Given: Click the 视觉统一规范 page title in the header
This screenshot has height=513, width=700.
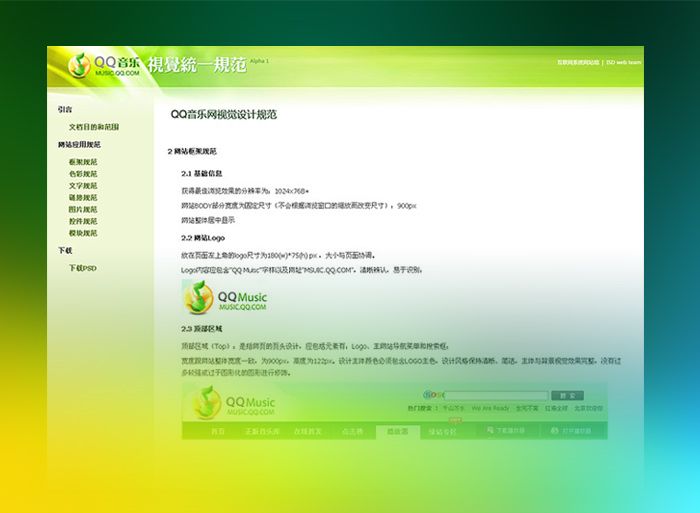Looking at the screenshot, I should [197, 67].
